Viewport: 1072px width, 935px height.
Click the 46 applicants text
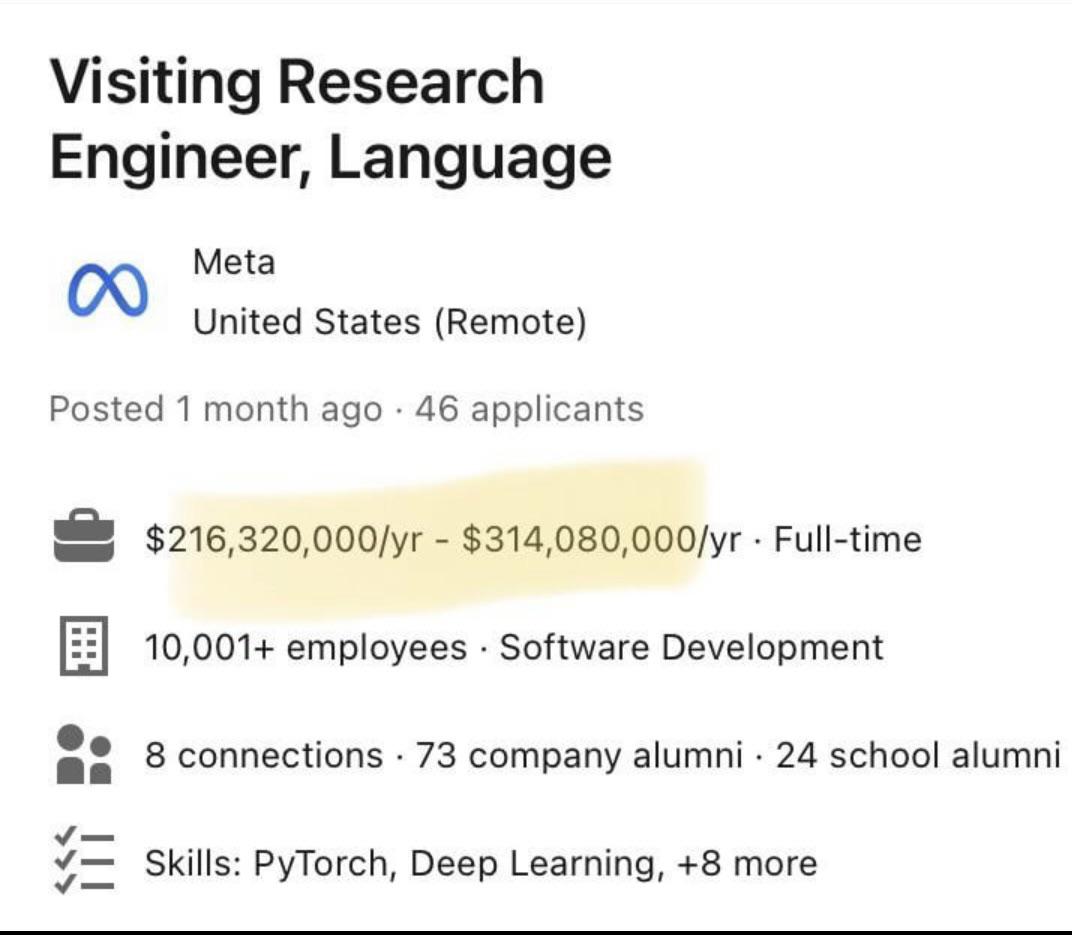tap(529, 409)
